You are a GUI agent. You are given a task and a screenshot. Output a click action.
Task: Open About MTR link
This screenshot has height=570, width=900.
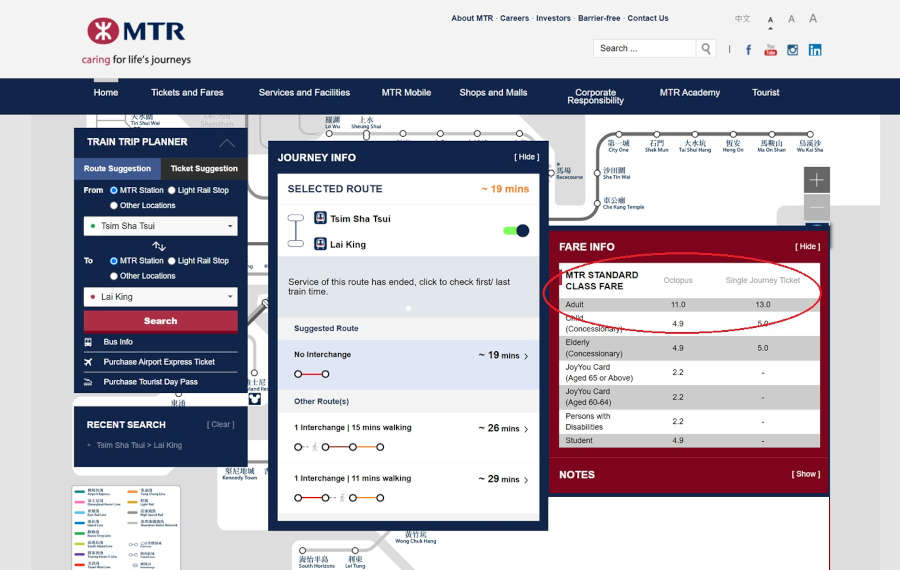click(x=472, y=18)
